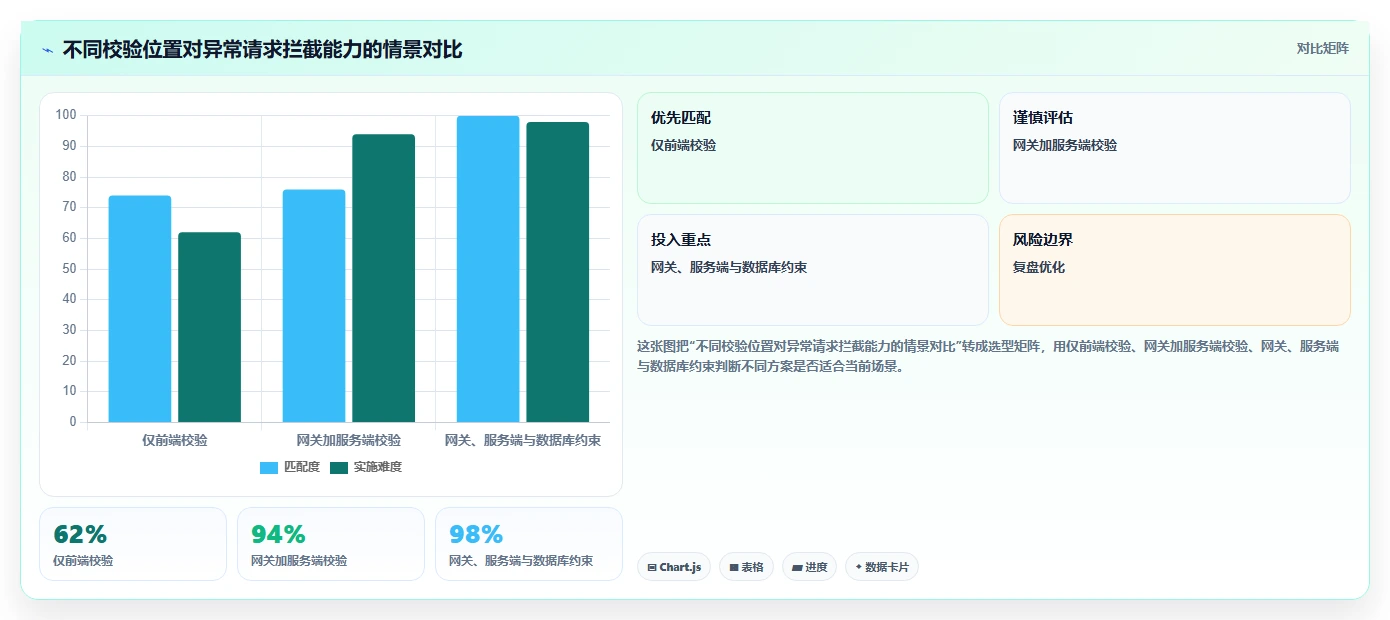Toggle the 匹配度 legend swatch
Image resolution: width=1390 pixels, height=620 pixels.
pos(269,468)
